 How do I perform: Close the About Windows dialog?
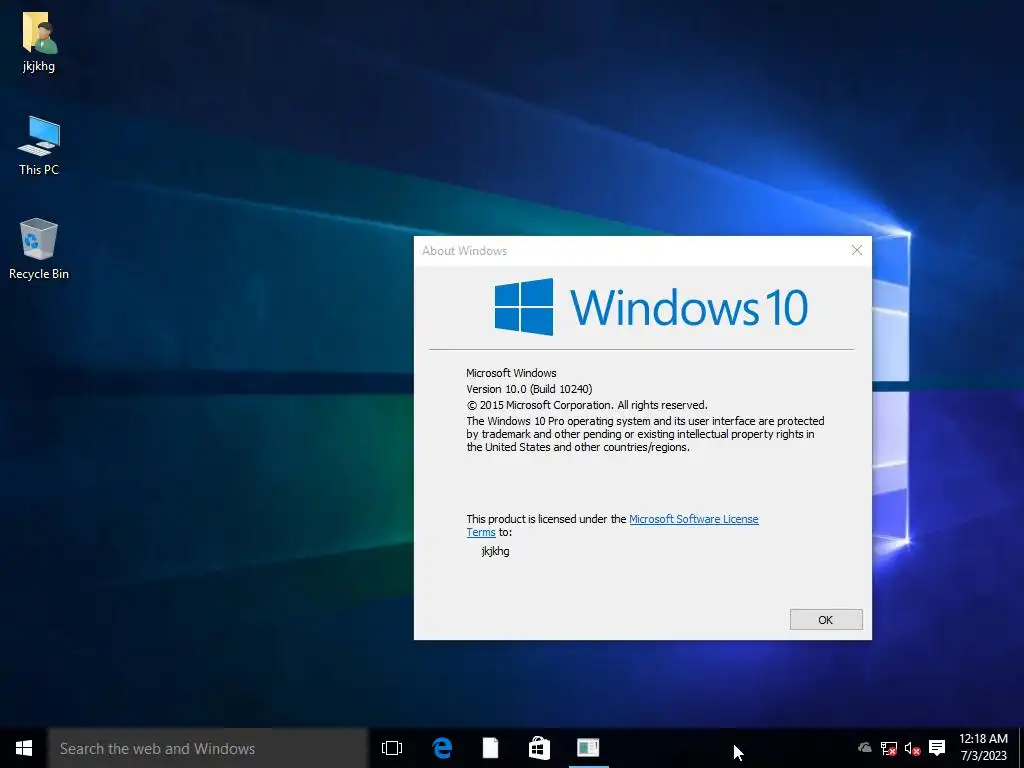click(x=857, y=250)
